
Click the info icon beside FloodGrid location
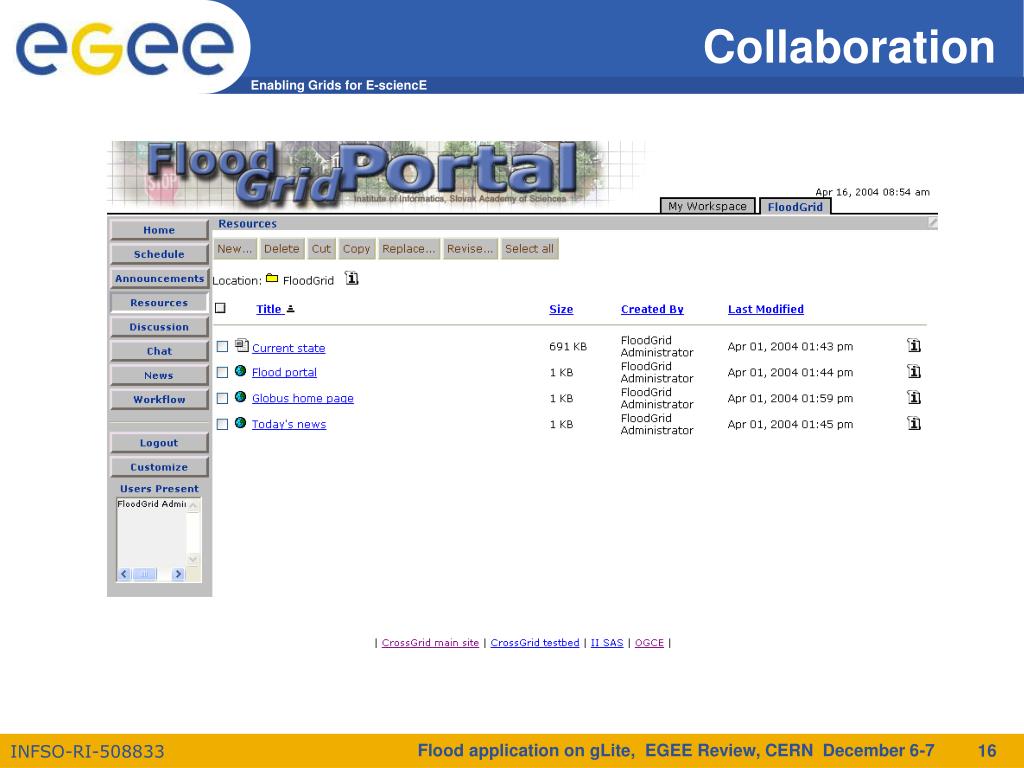(351, 279)
